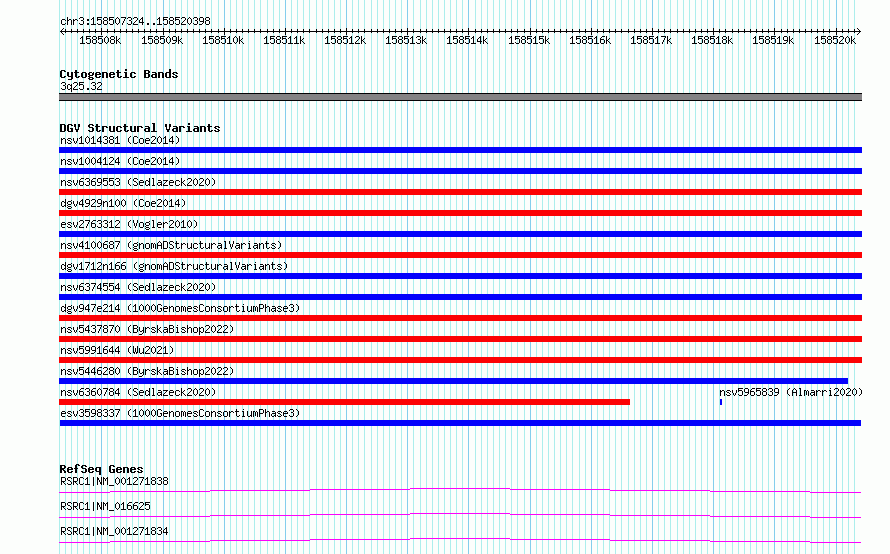This screenshot has width=890, height=554.
Task: Open variant nsv1004124 (Coe2014) label
Action: tap(120, 161)
